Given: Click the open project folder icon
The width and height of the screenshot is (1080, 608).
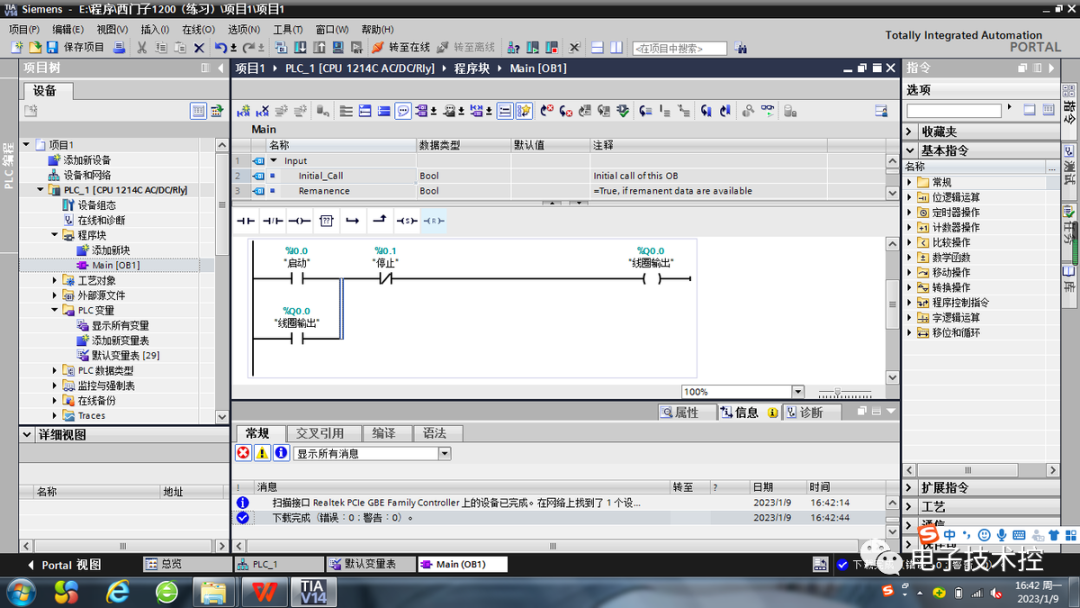Looking at the screenshot, I should [34, 48].
